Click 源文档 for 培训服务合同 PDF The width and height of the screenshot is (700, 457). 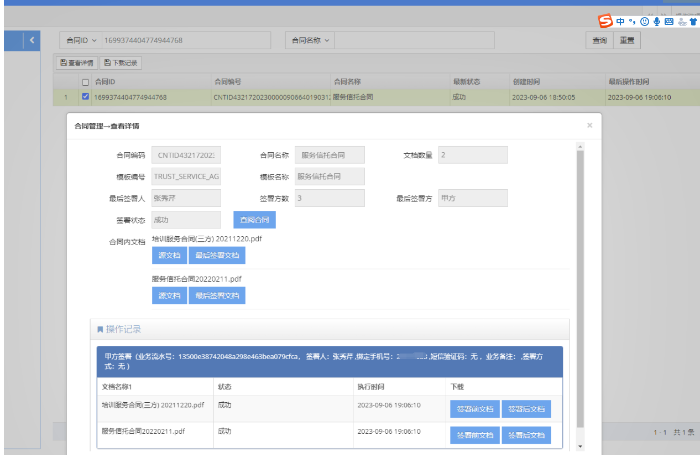pos(168,256)
